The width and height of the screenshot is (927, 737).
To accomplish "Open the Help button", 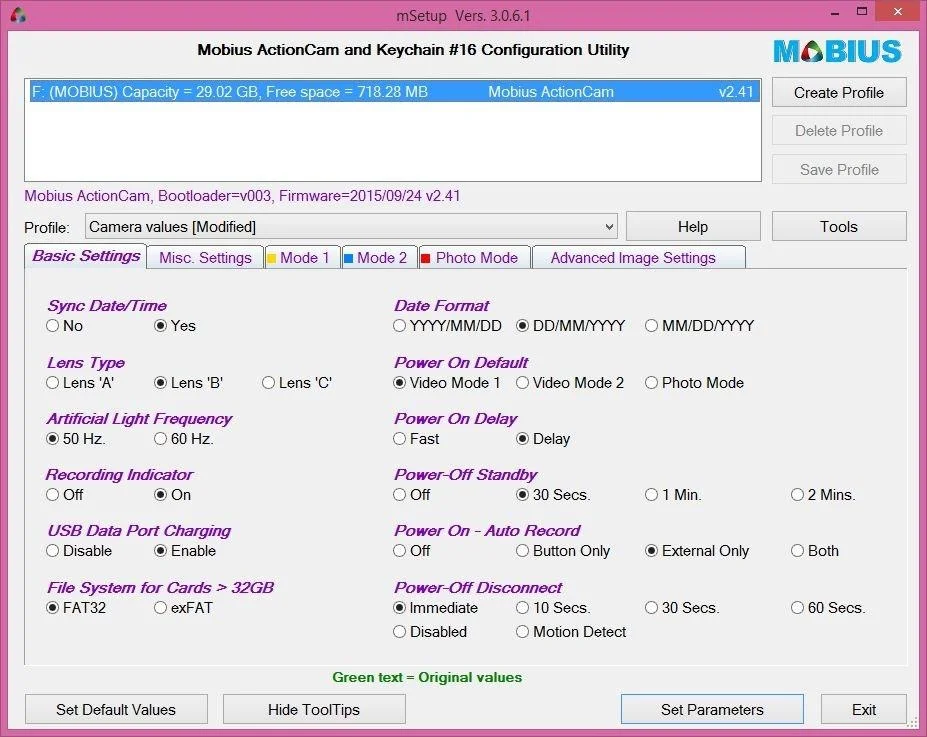I will 693,227.
